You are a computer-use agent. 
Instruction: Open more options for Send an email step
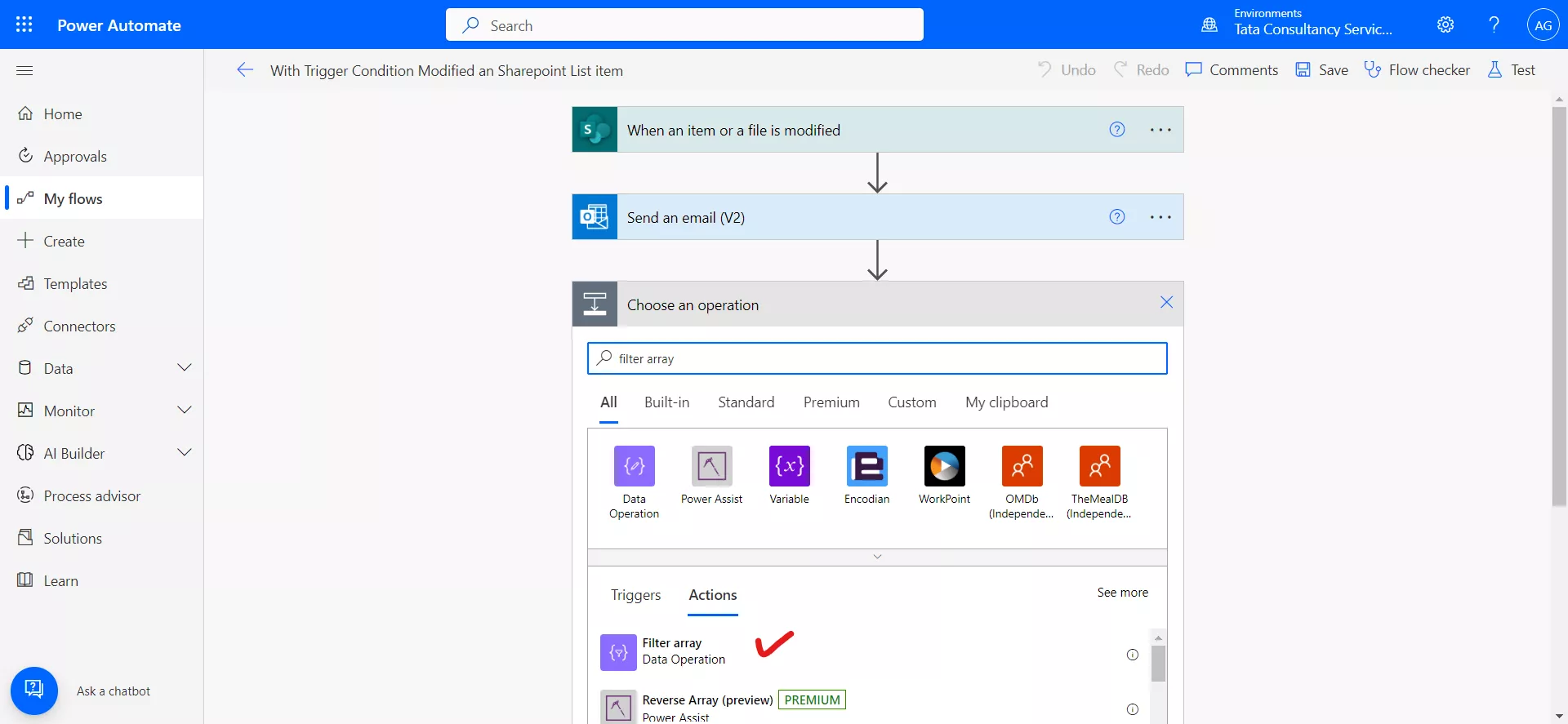tap(1160, 217)
